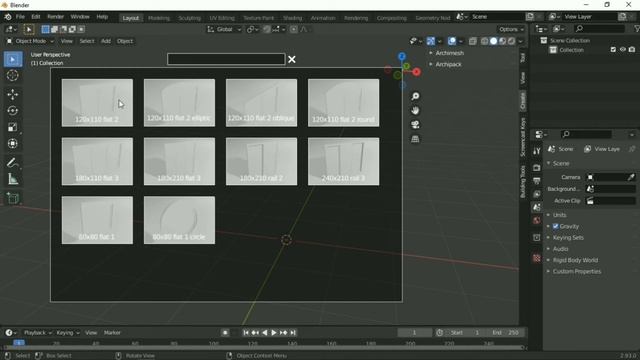Hide Collection in viewport via eye icon

pyautogui.click(x=623, y=50)
